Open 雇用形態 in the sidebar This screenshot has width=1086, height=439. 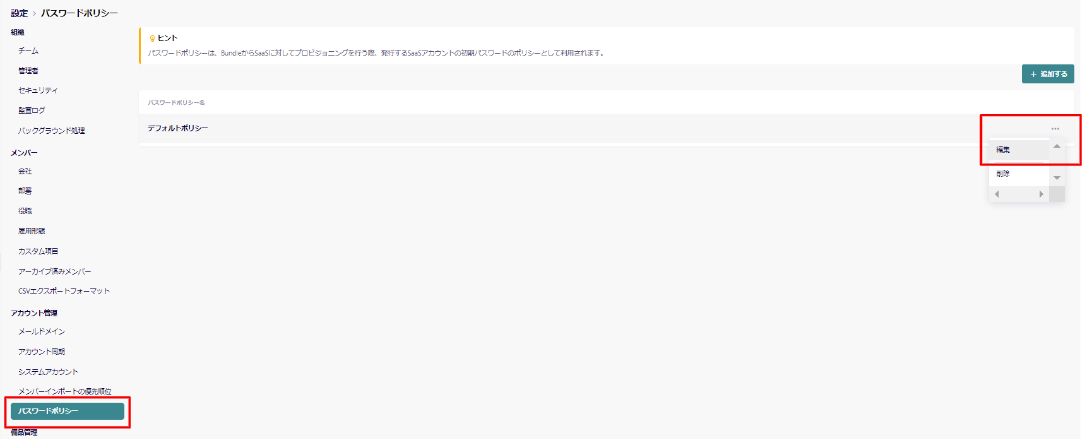(32, 231)
